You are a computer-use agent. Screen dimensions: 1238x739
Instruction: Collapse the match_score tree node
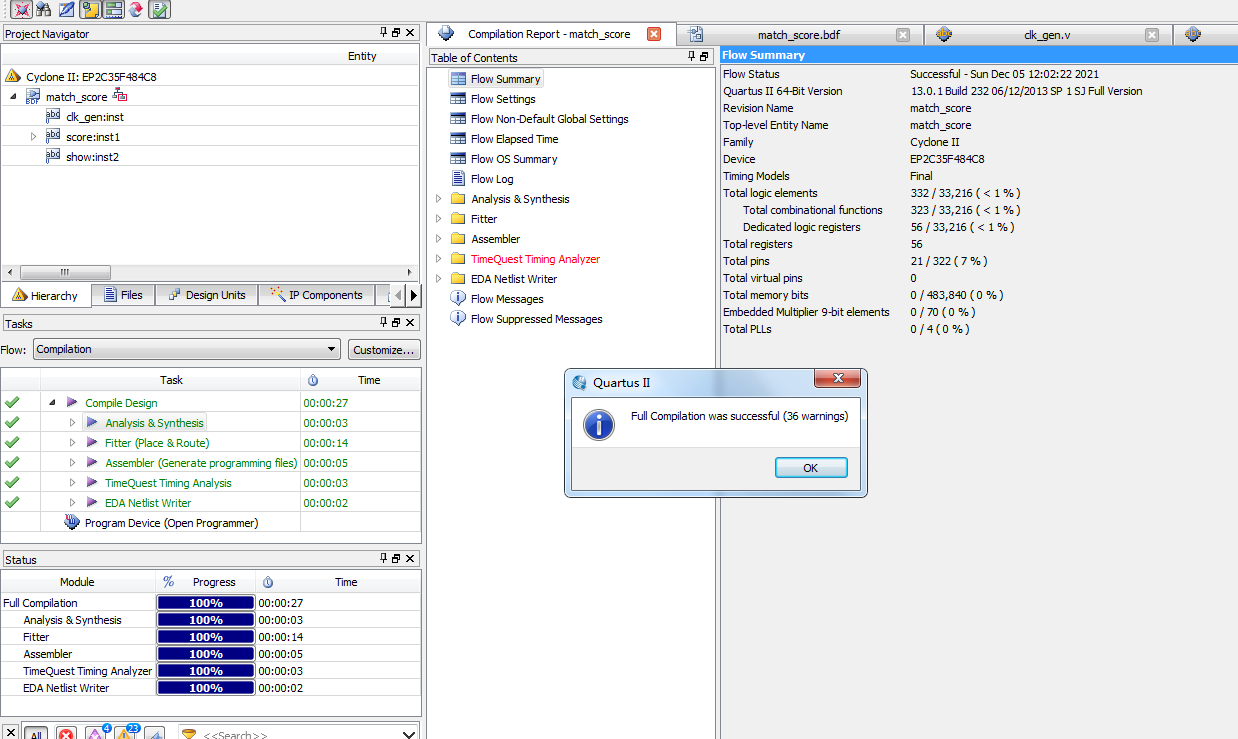tap(14, 97)
